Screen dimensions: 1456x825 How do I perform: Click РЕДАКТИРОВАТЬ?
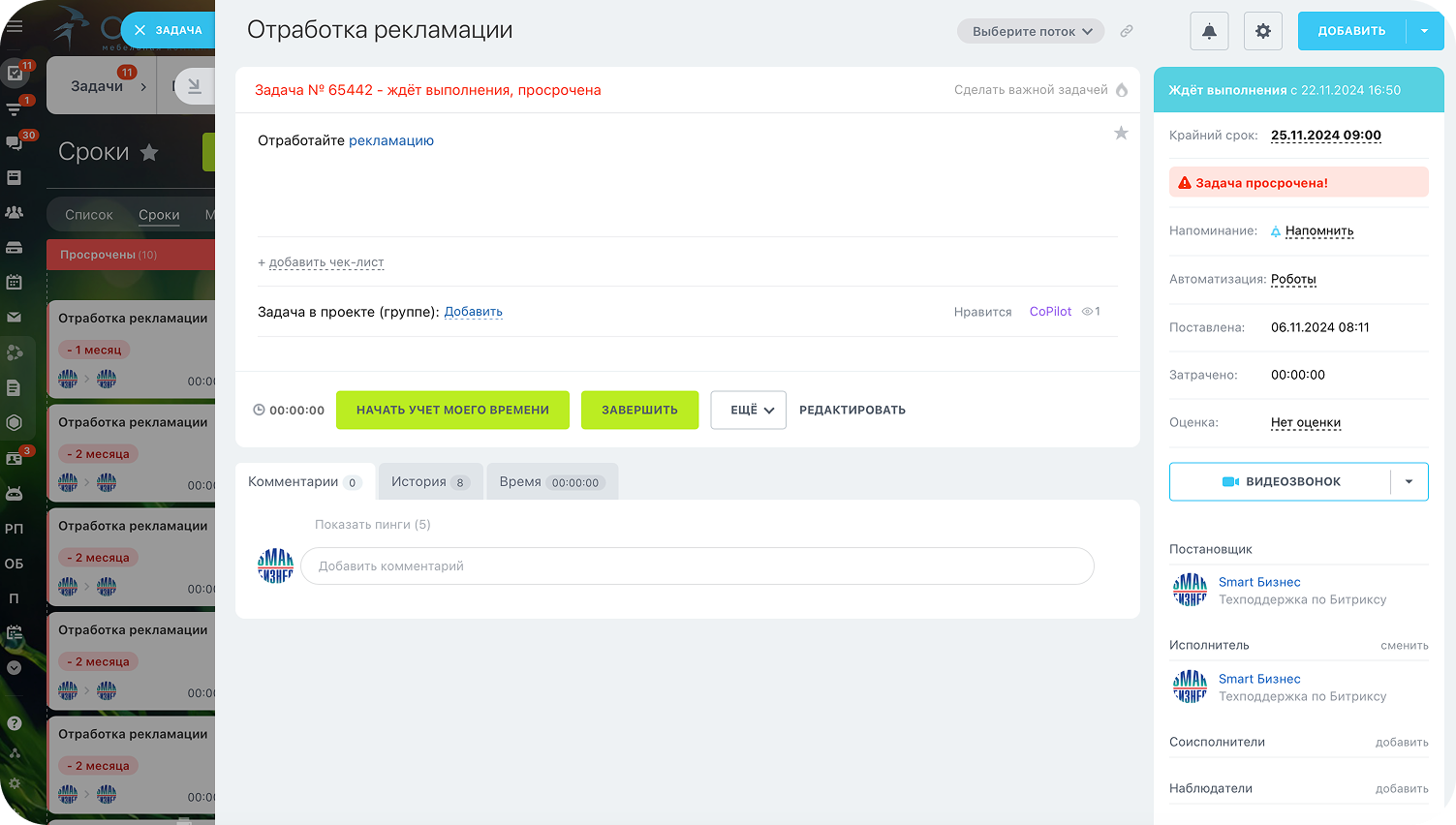coord(852,410)
